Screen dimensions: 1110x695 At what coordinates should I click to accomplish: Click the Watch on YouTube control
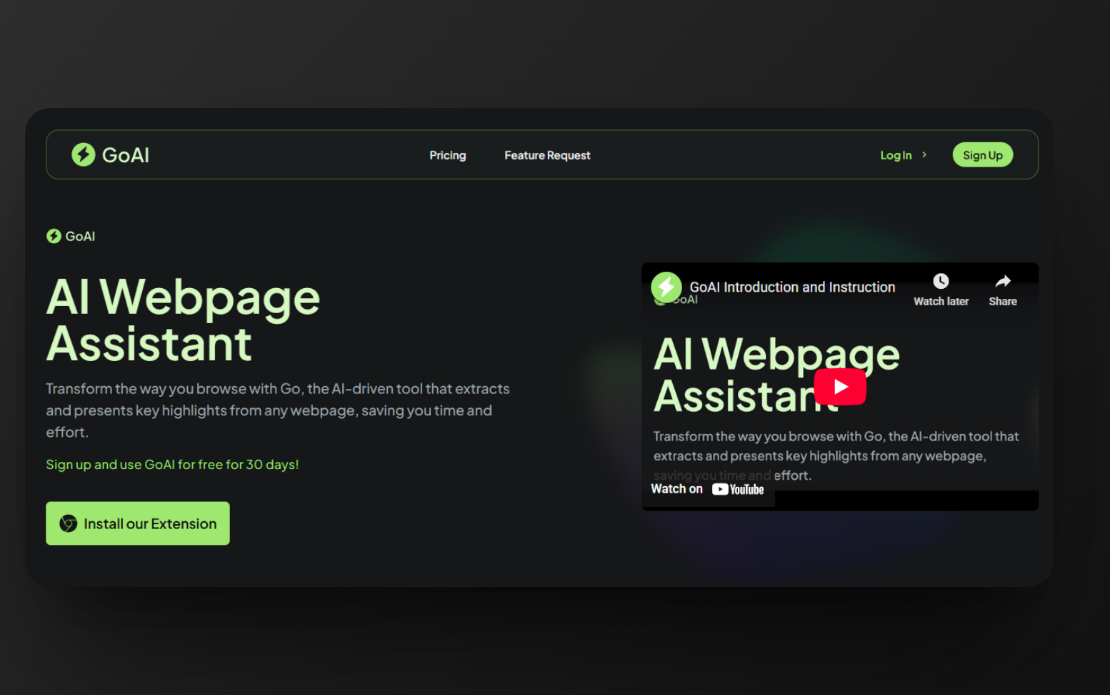(x=709, y=489)
